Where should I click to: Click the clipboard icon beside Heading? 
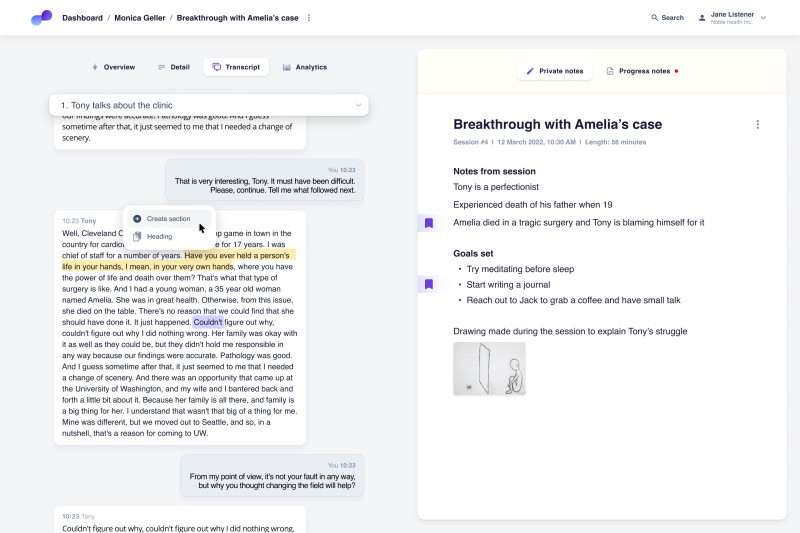(137, 237)
